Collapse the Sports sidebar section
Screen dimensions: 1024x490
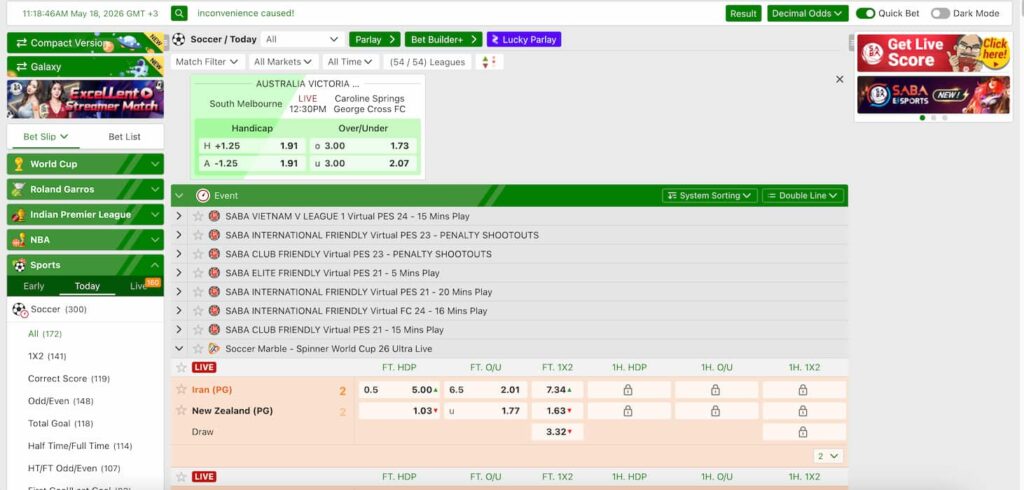[155, 265]
